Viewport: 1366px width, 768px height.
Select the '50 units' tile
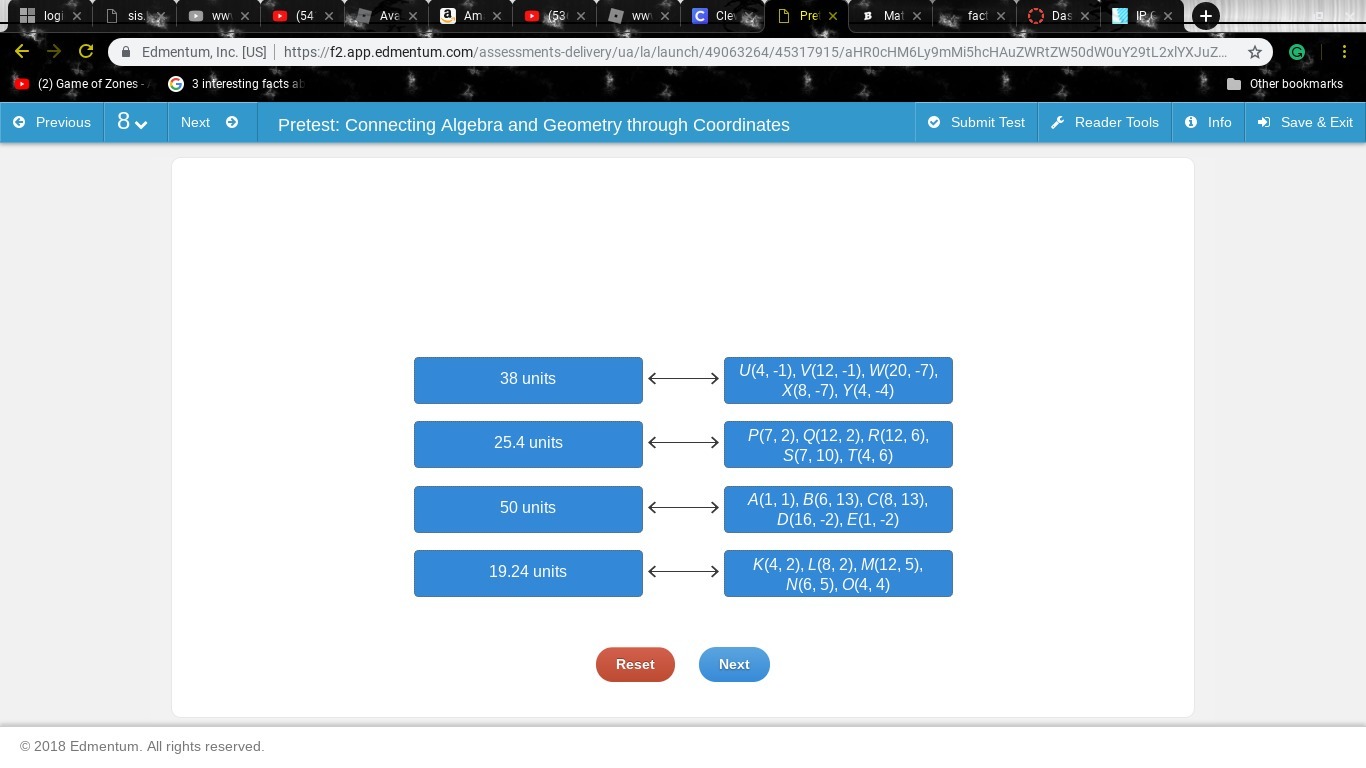(x=528, y=509)
